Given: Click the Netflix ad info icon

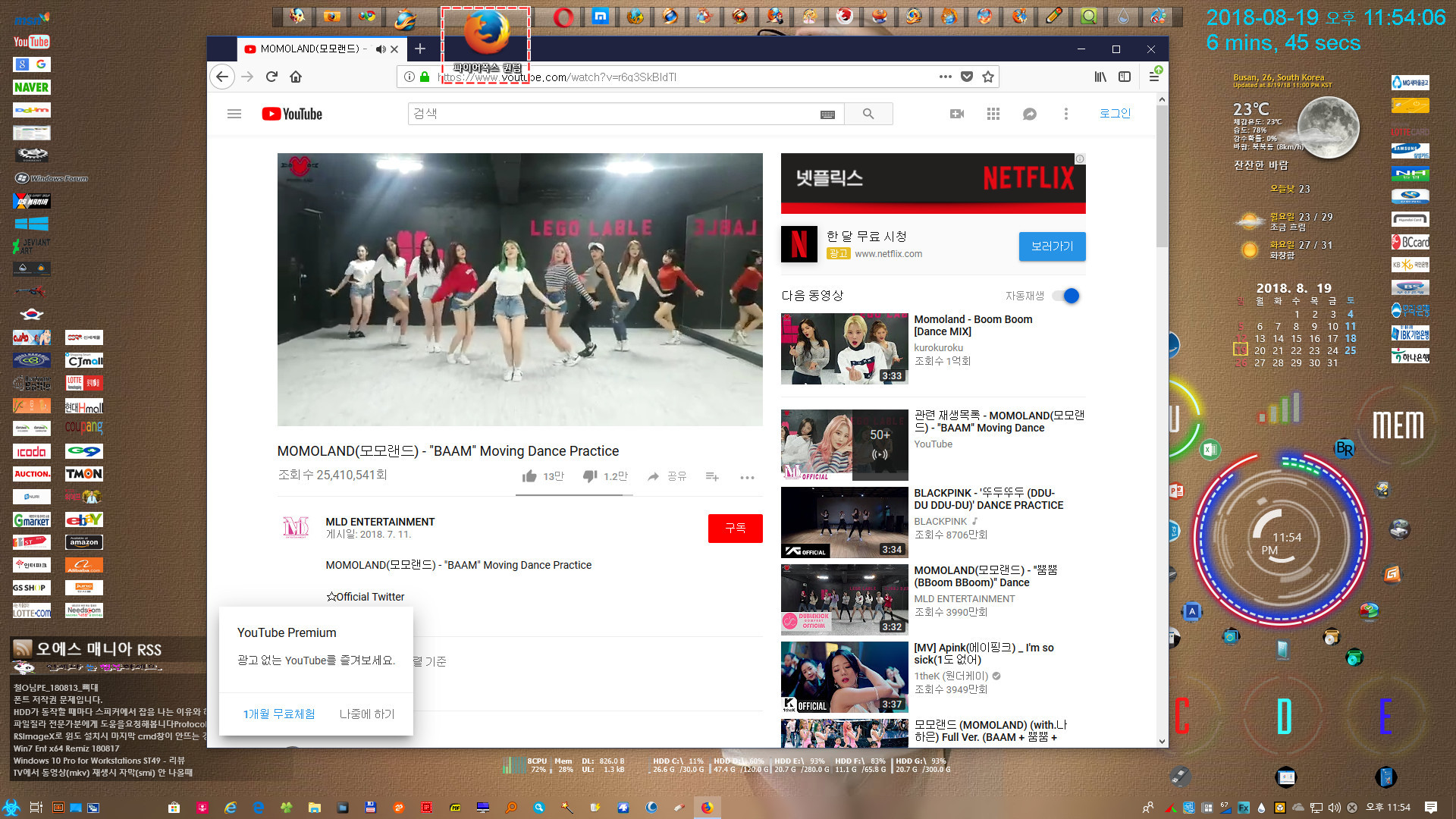Looking at the screenshot, I should click(1080, 159).
